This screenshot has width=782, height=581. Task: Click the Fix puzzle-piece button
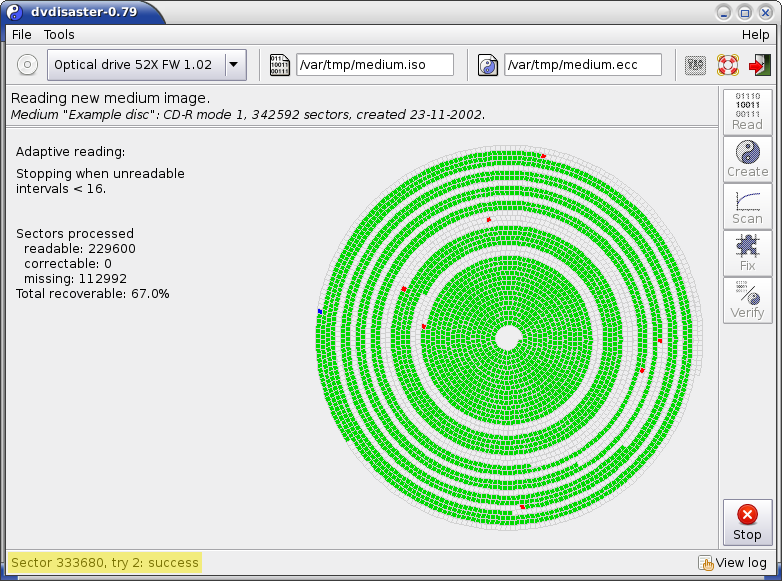coord(747,253)
